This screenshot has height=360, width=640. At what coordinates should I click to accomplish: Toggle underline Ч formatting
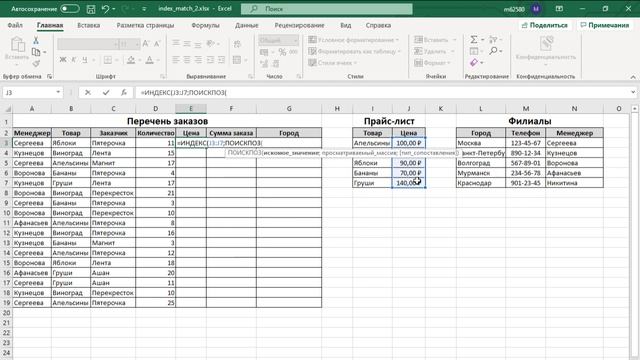[x=84, y=60]
